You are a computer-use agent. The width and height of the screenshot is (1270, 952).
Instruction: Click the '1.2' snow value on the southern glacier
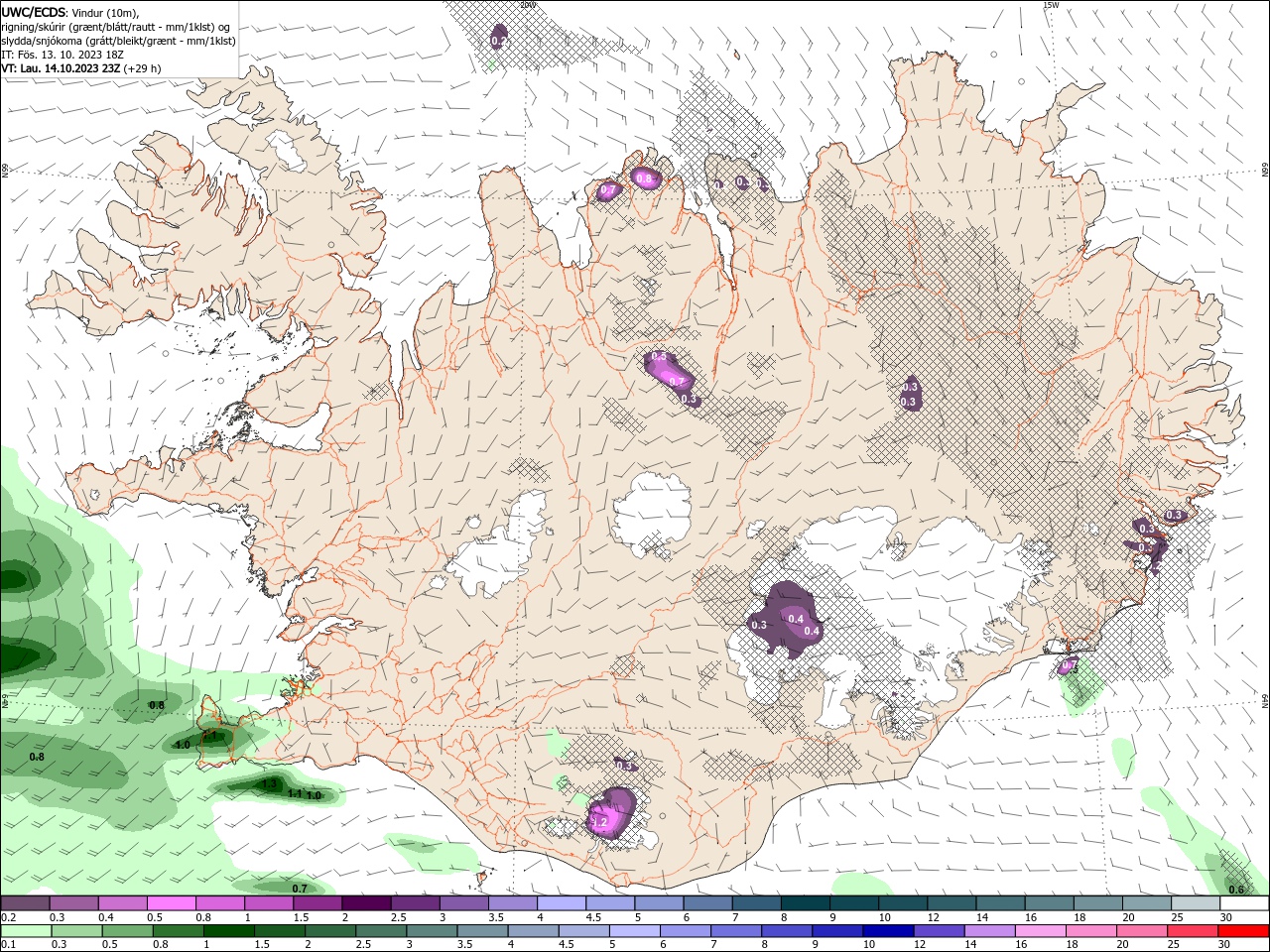[598, 822]
